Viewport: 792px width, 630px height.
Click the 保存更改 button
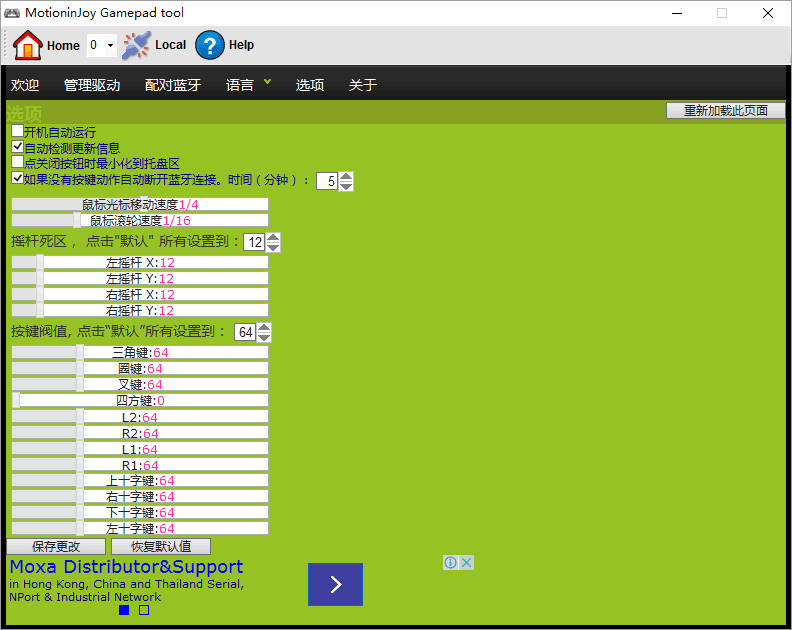coord(56,547)
